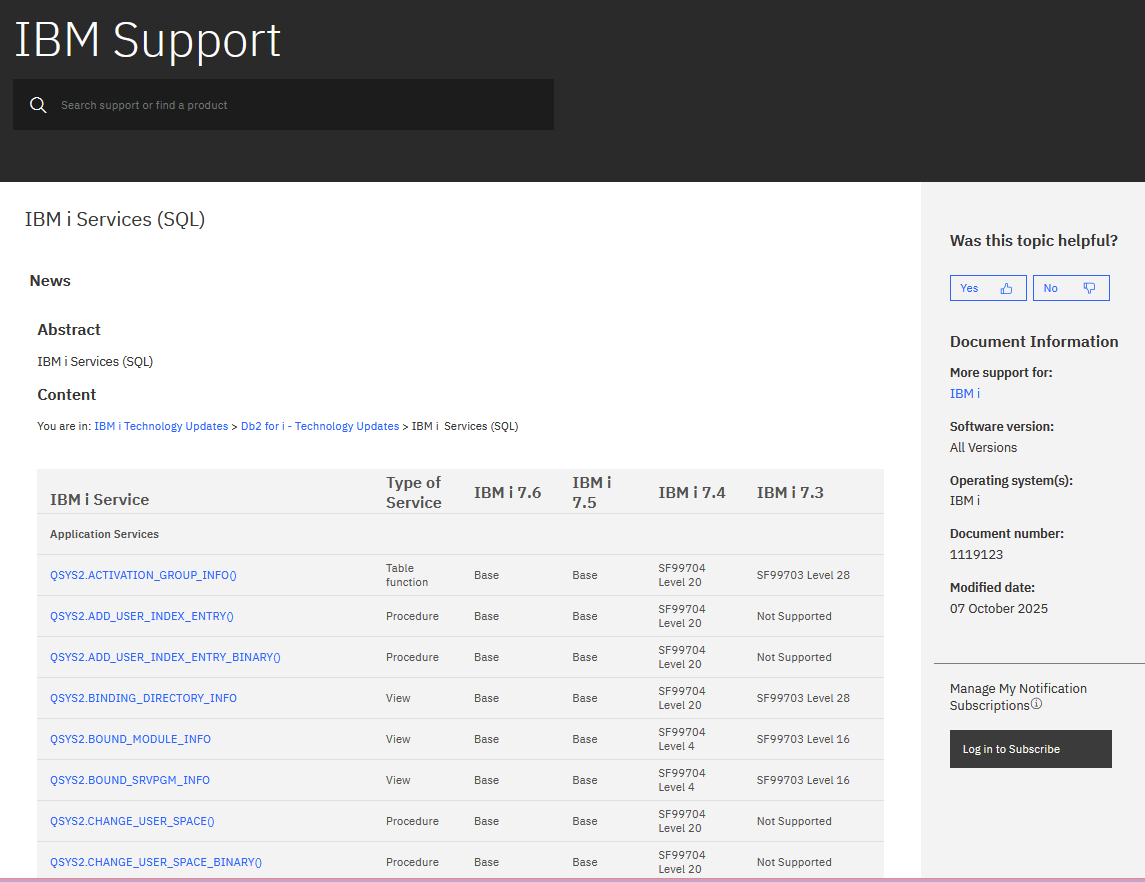The width and height of the screenshot is (1145, 882).
Task: Open QSYS2.BOUND_SRVPGM_INFO link
Action: point(129,780)
